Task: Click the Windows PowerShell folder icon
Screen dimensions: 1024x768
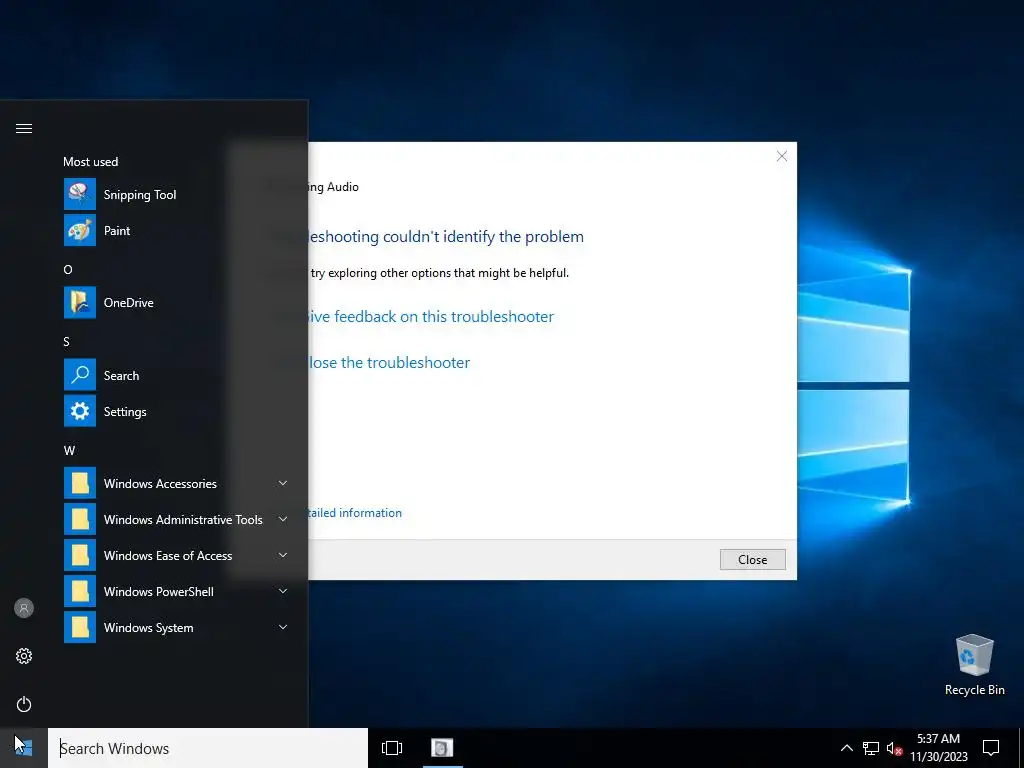Action: (x=80, y=591)
